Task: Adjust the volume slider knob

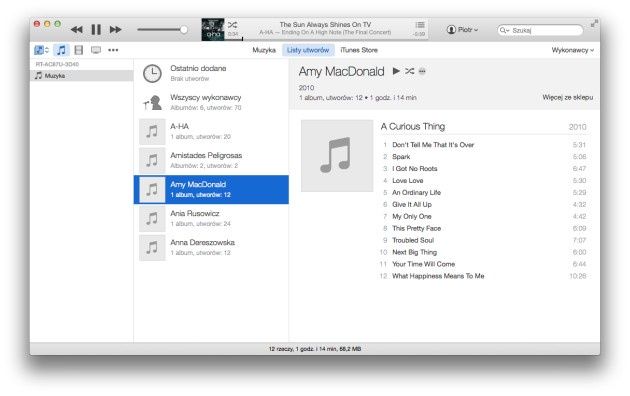Action: coord(184,29)
